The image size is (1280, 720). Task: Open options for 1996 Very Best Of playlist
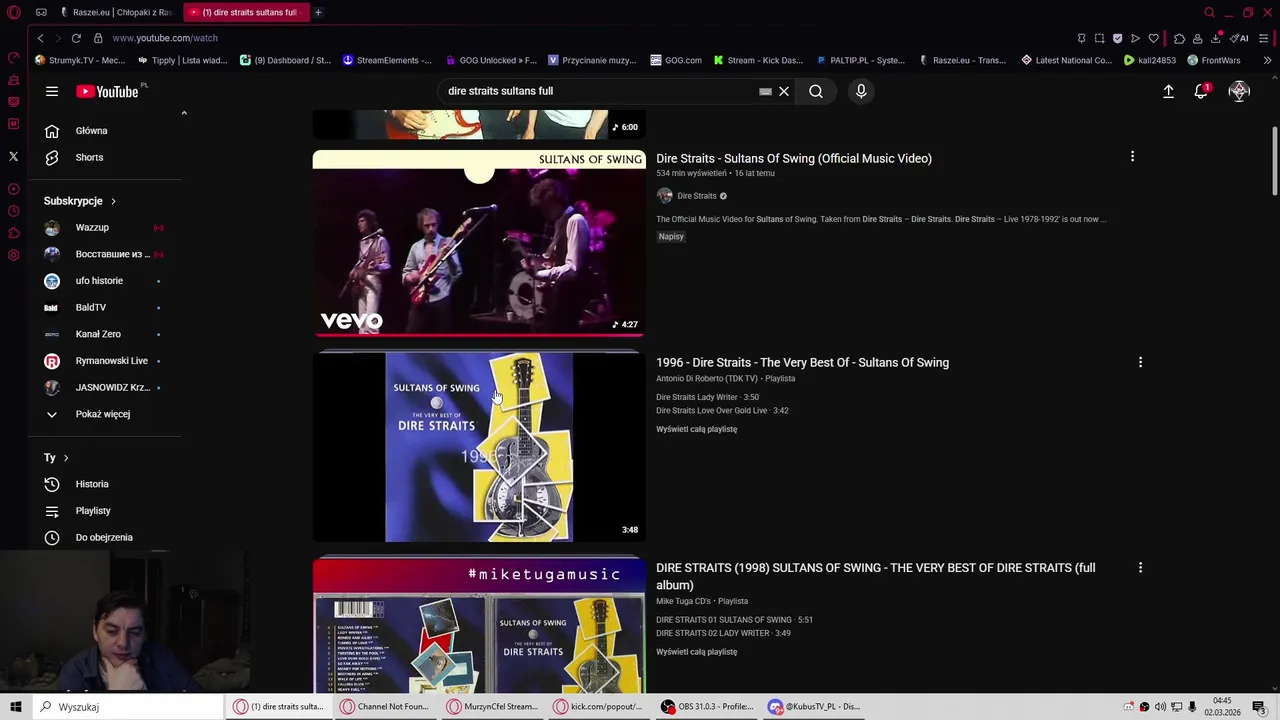[x=1140, y=362]
